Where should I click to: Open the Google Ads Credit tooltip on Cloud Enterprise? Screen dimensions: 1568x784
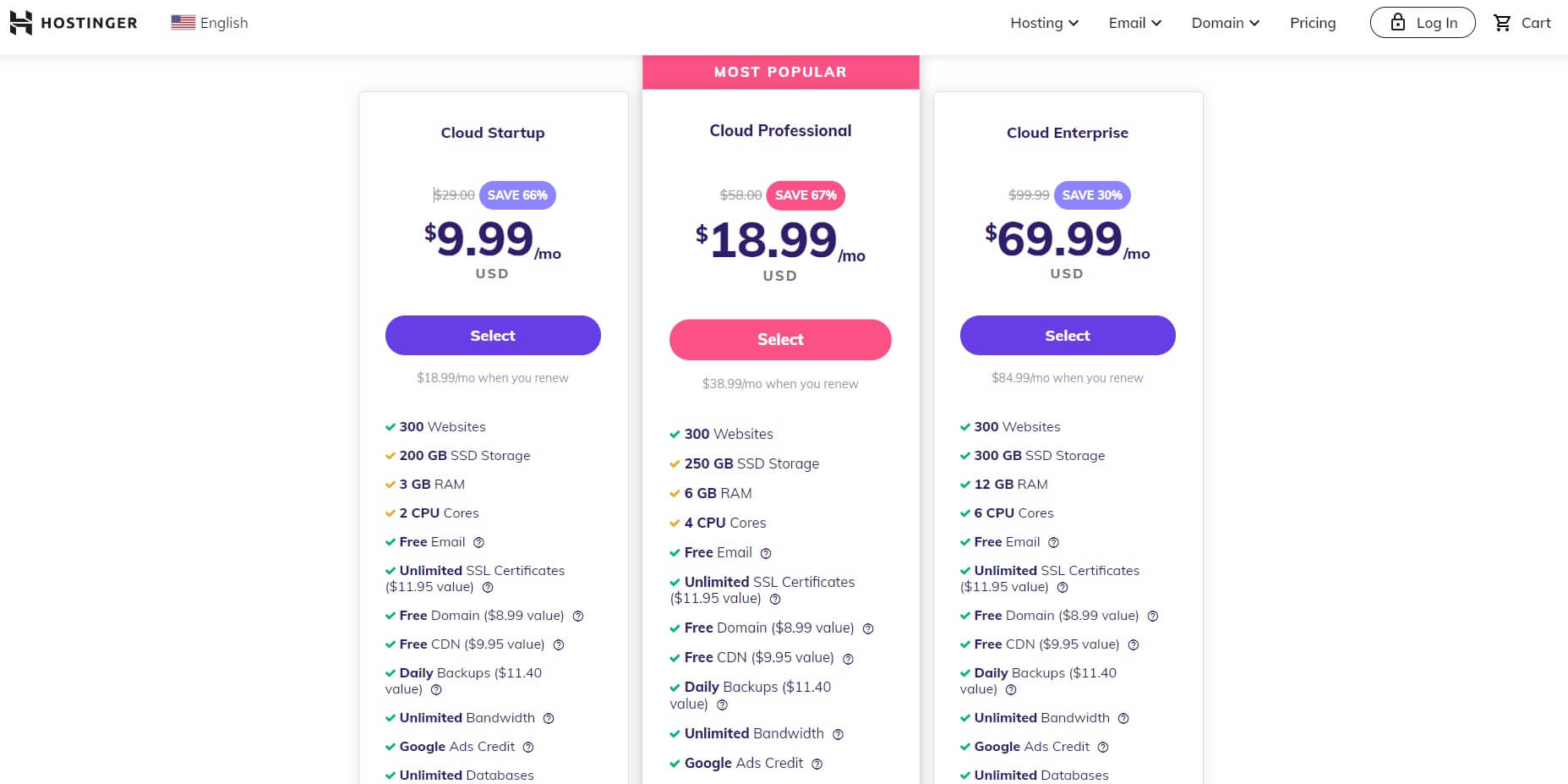[x=1102, y=747]
